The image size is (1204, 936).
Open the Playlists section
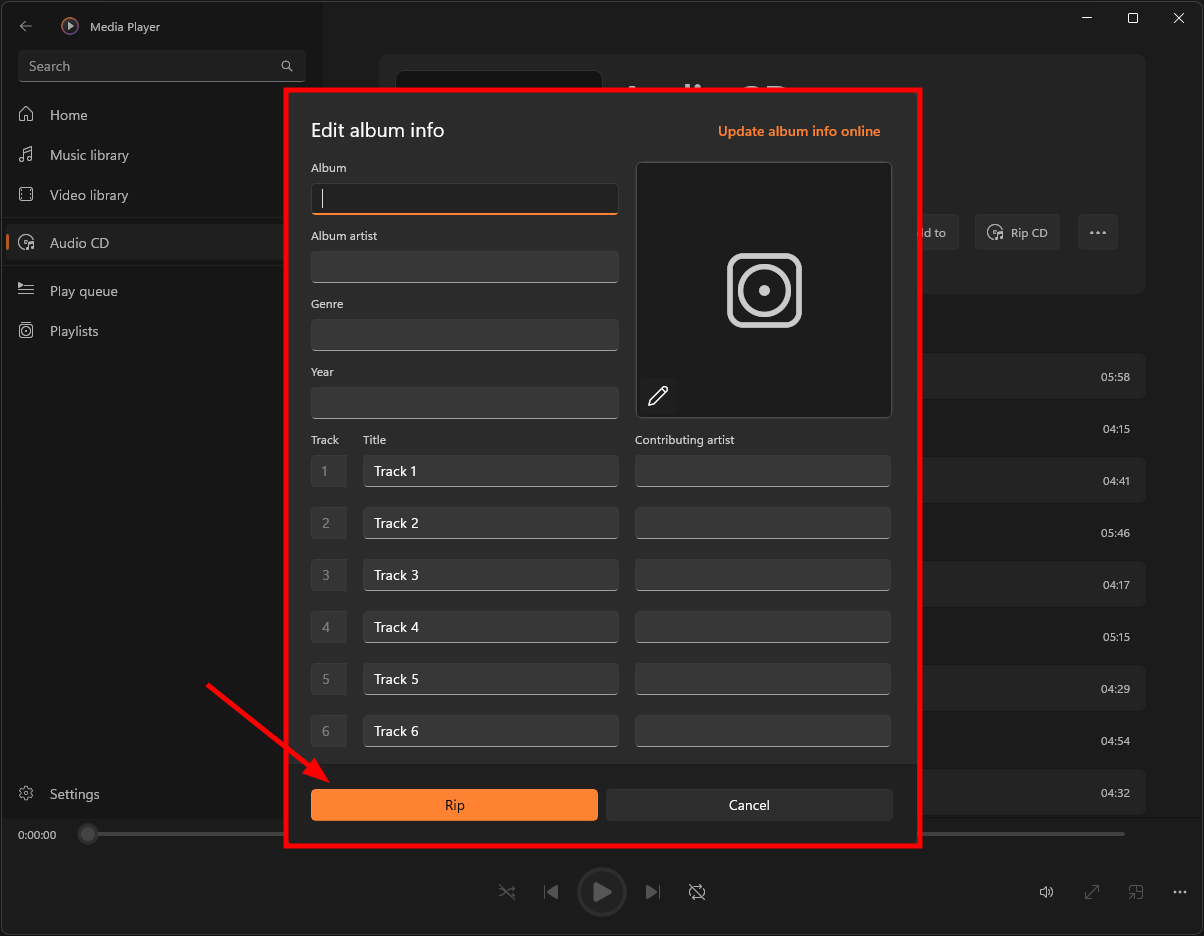[75, 331]
